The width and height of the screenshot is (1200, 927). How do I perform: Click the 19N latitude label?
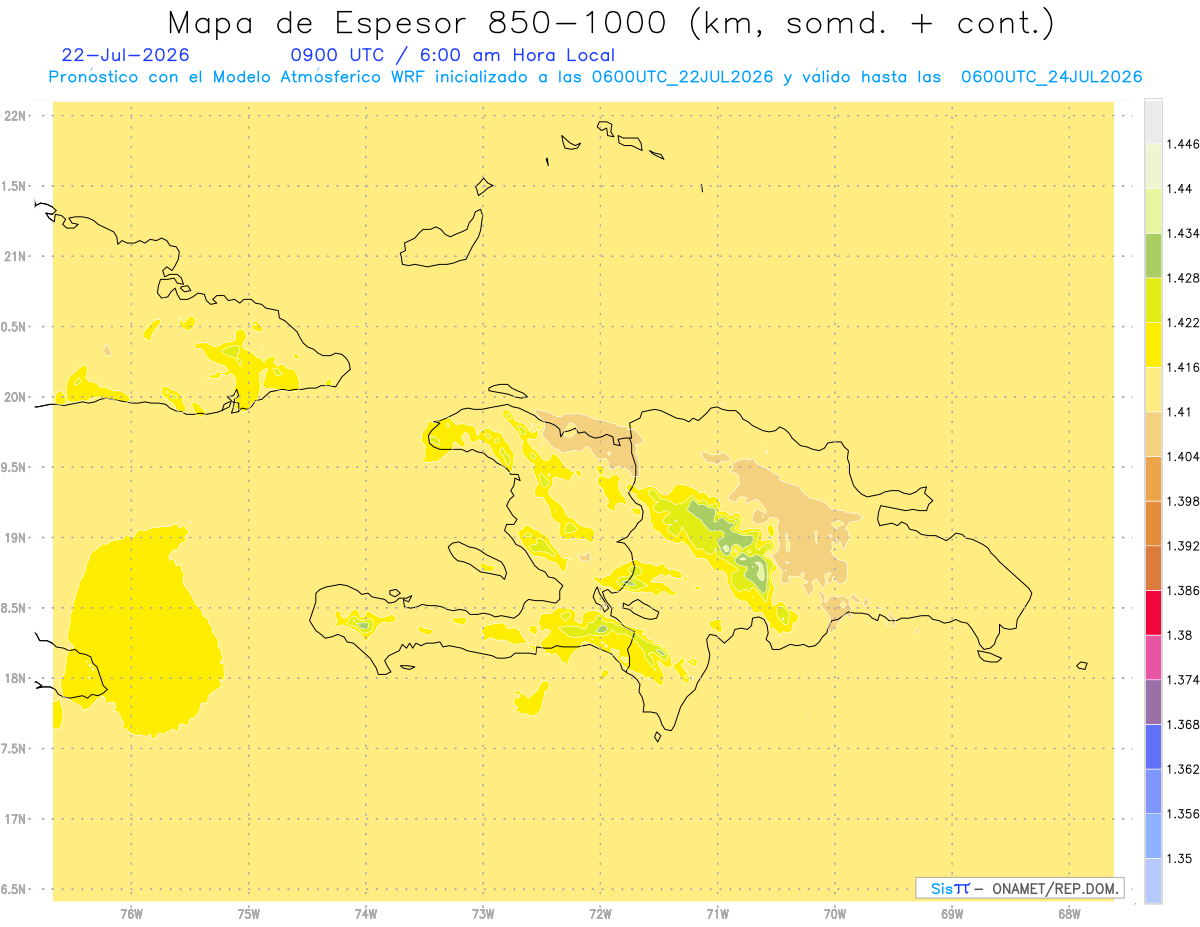pyautogui.click(x=14, y=538)
